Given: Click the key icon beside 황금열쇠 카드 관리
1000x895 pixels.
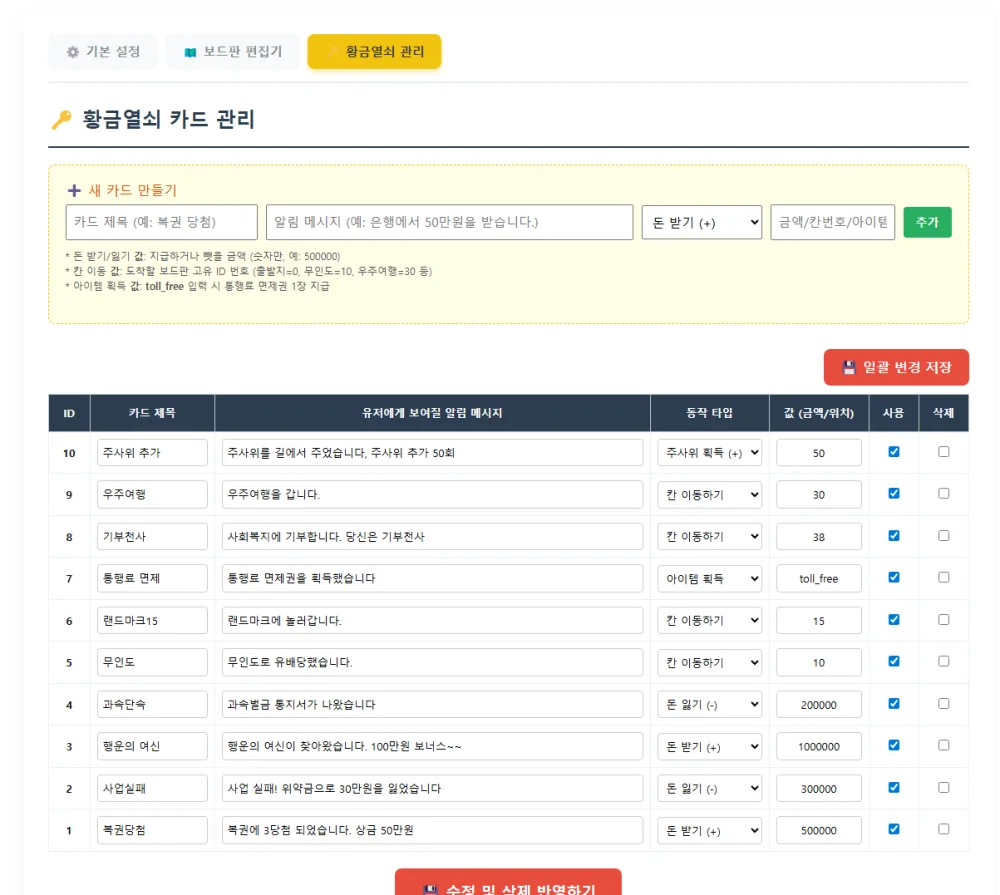Looking at the screenshot, I should coord(62,119).
